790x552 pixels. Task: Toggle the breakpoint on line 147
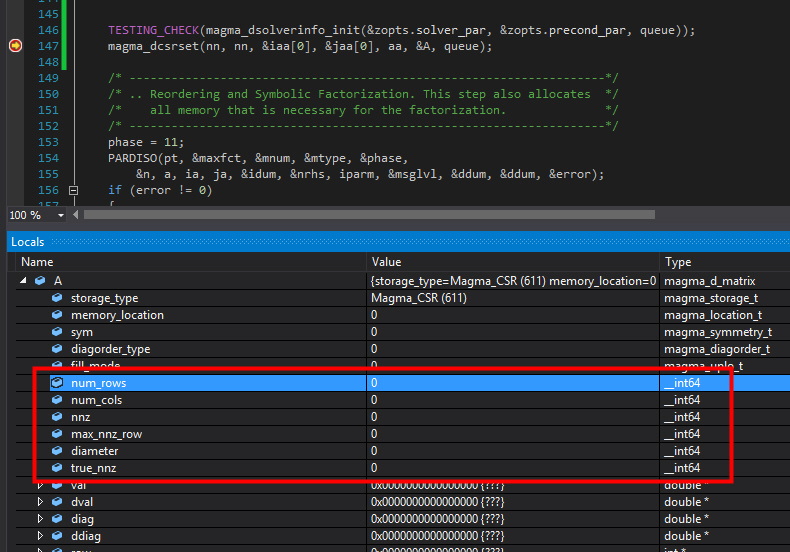click(15, 46)
